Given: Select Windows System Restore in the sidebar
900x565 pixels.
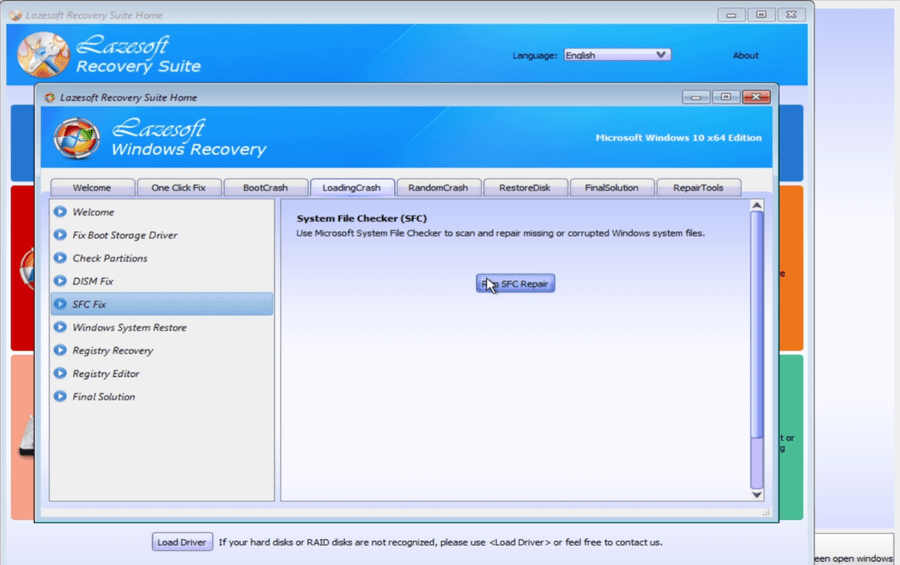Looking at the screenshot, I should click(162, 327).
